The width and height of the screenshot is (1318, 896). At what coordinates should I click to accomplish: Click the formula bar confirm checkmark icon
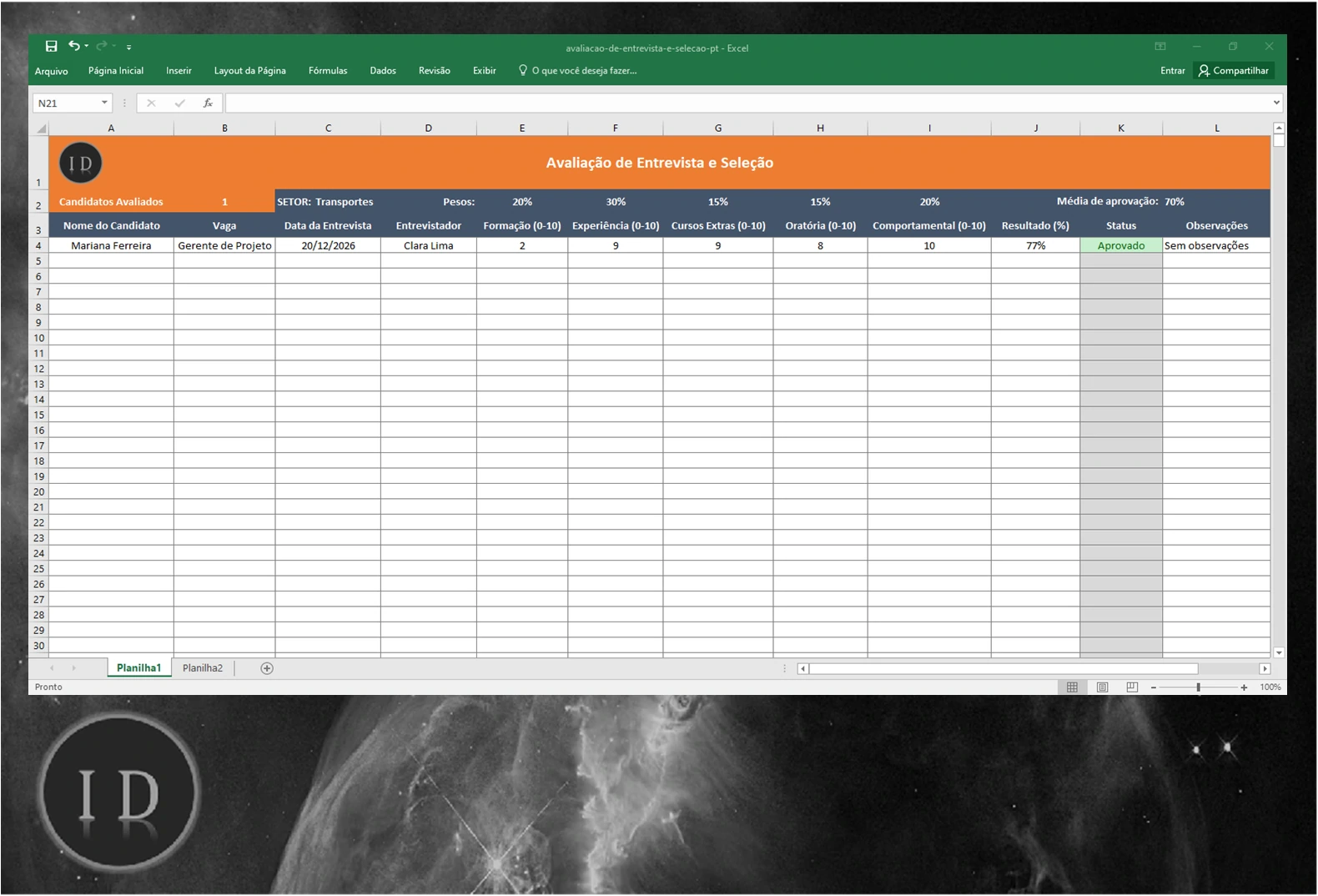[179, 103]
